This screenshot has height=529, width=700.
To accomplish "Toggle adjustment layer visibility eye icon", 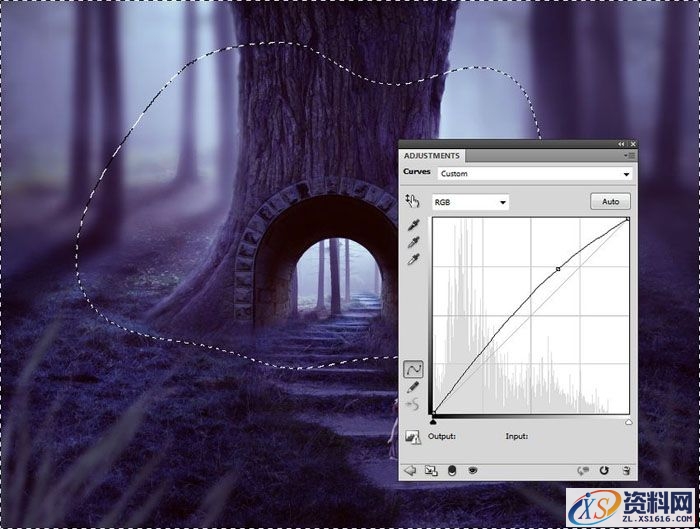I will (x=473, y=469).
